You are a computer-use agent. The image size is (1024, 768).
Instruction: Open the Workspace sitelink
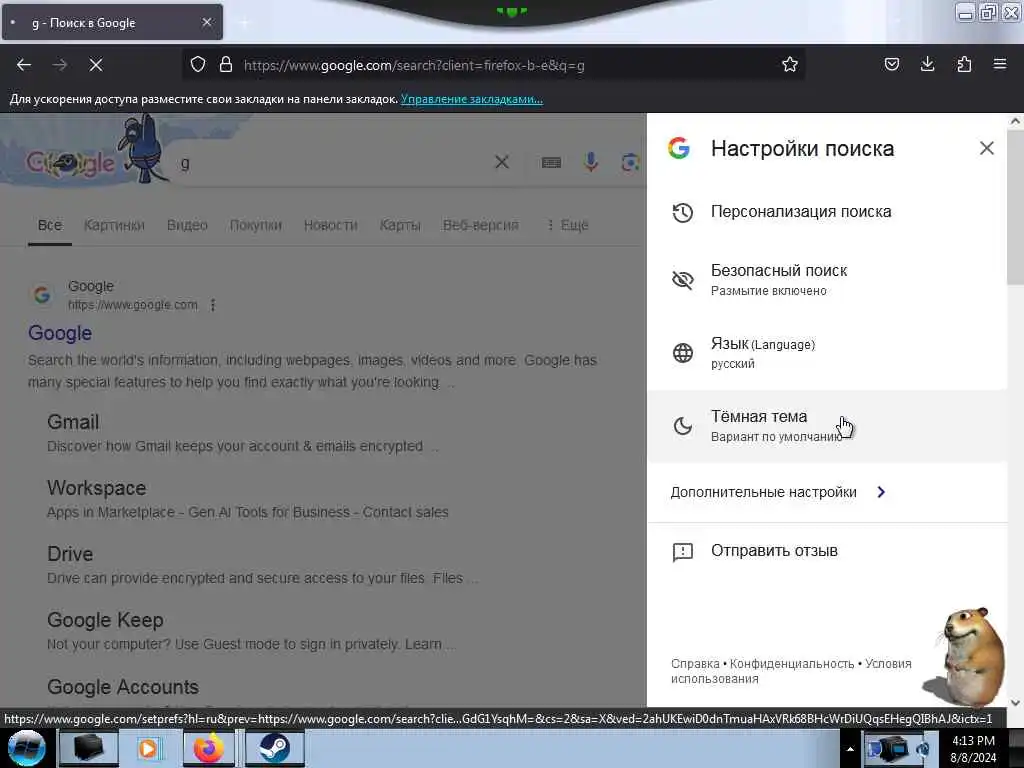tap(97, 488)
